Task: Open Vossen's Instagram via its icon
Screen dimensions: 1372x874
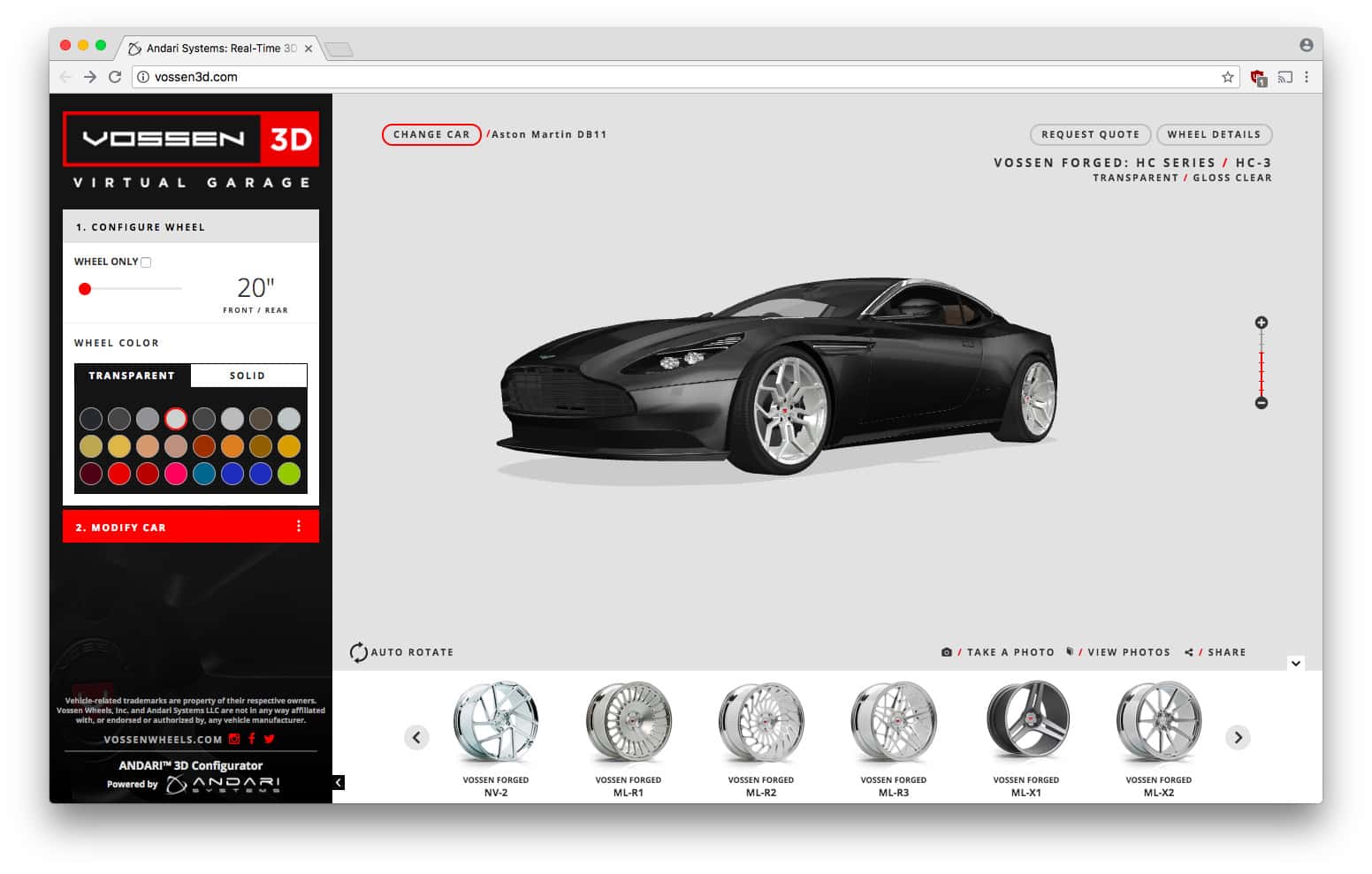Action: [233, 739]
